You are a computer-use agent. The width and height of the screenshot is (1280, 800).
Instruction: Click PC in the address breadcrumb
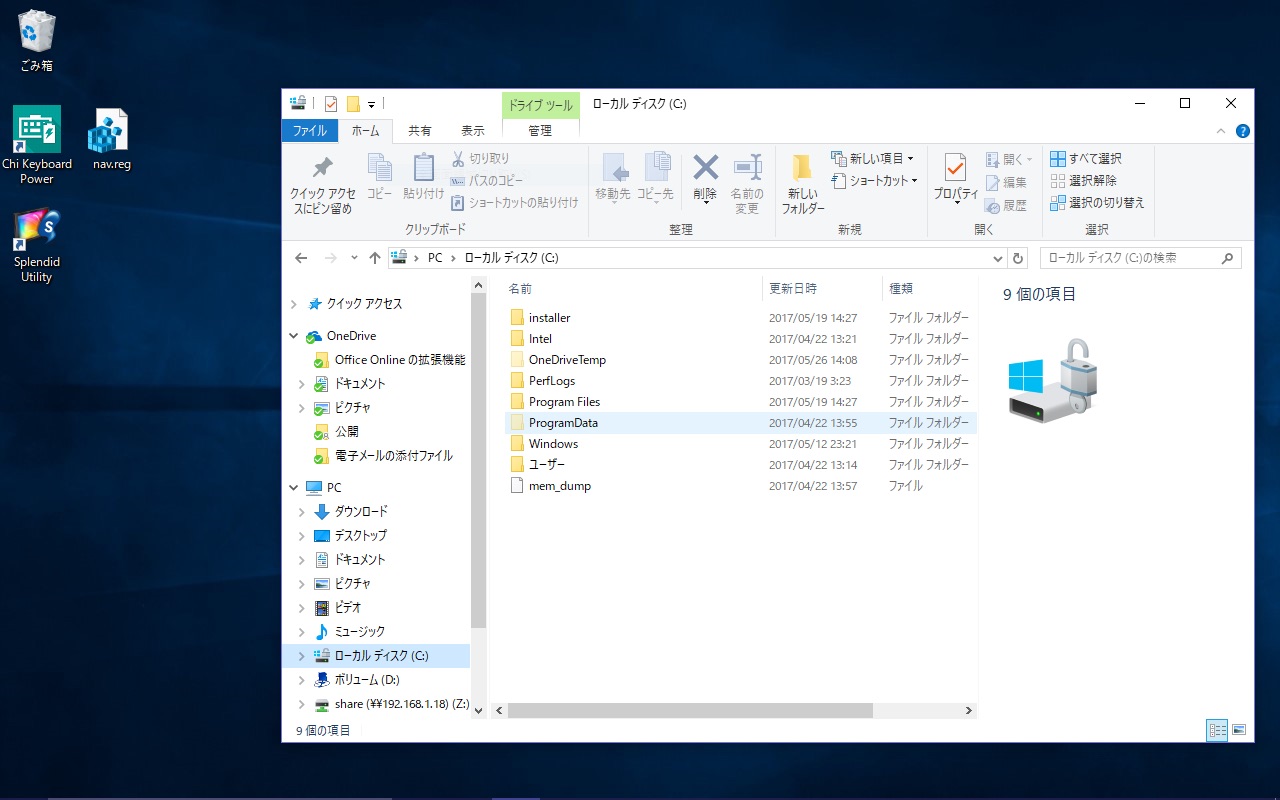pos(435,258)
